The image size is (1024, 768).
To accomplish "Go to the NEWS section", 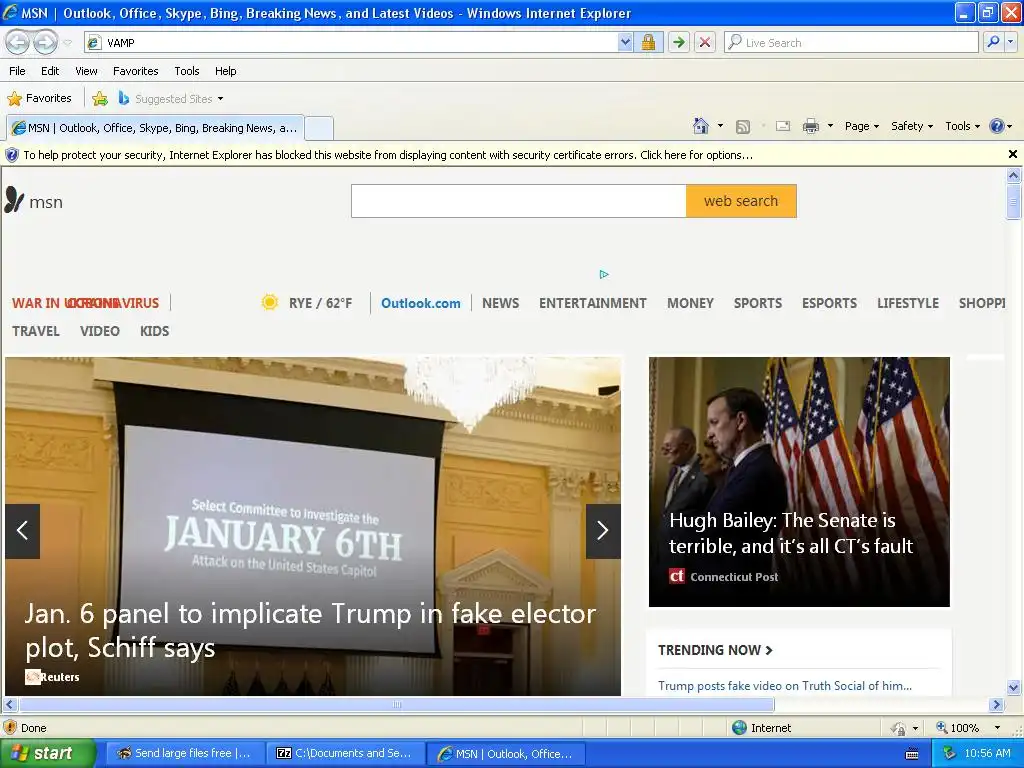I will [500, 303].
